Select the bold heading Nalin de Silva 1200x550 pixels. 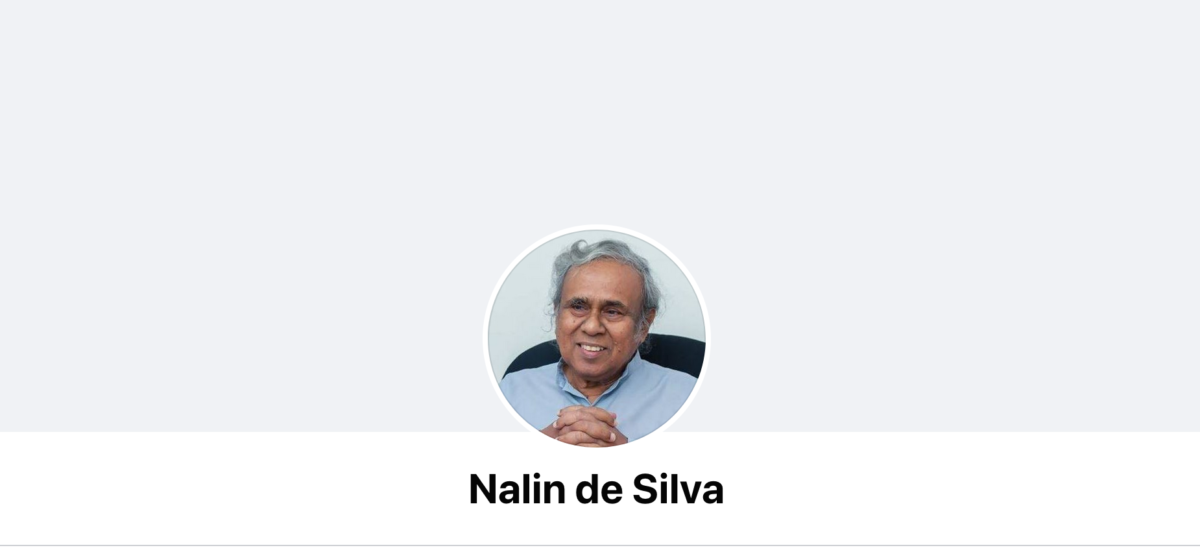[x=596, y=489]
